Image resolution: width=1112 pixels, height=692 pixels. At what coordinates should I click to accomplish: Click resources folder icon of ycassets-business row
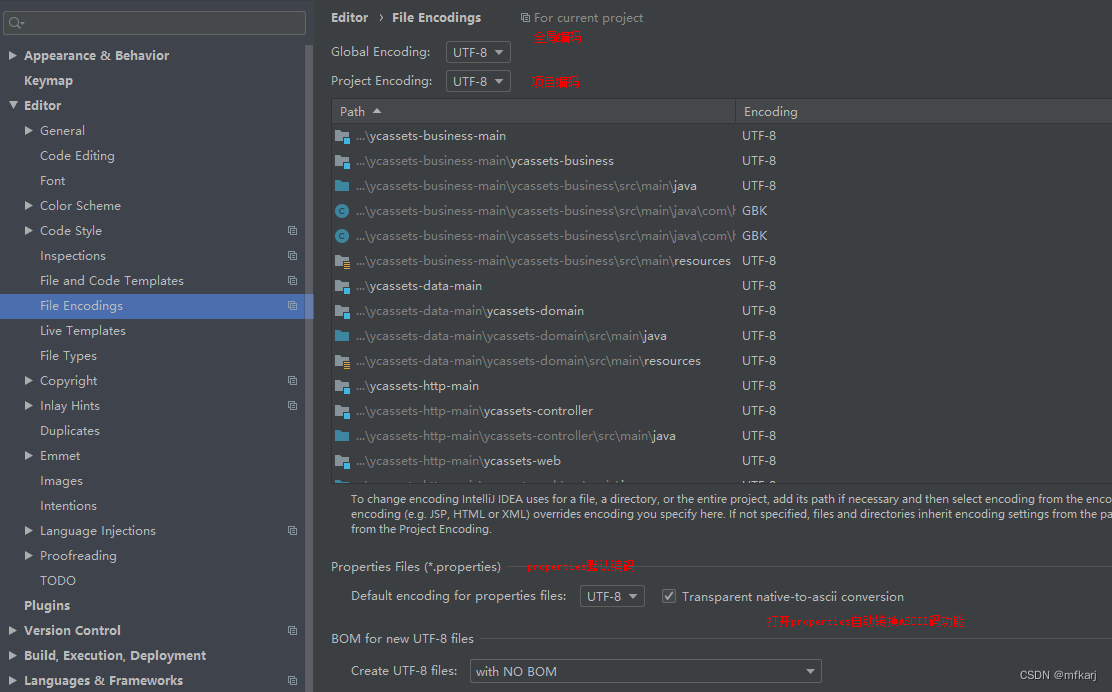(342, 261)
